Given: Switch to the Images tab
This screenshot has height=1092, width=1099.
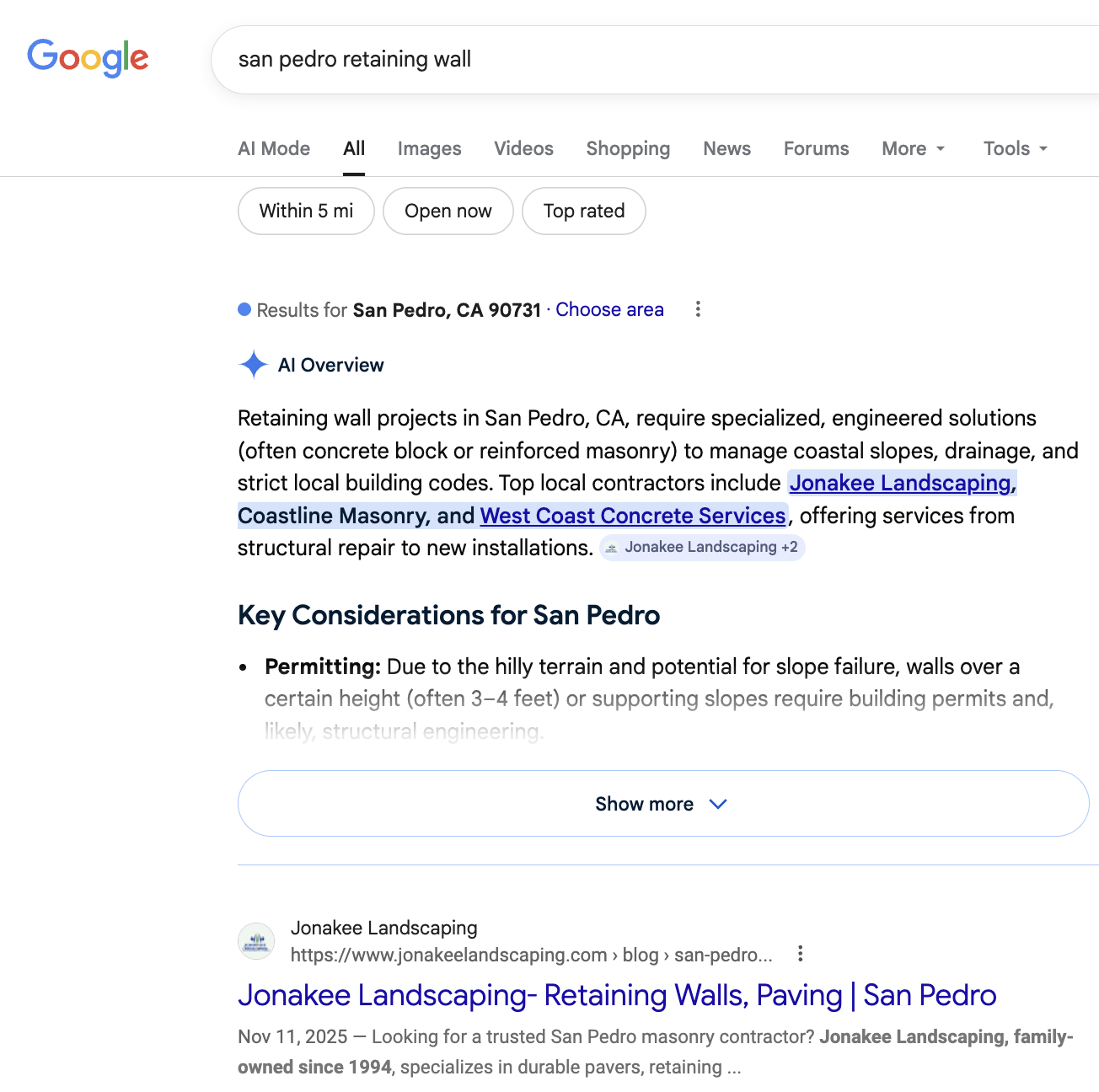Looking at the screenshot, I should click(x=429, y=148).
